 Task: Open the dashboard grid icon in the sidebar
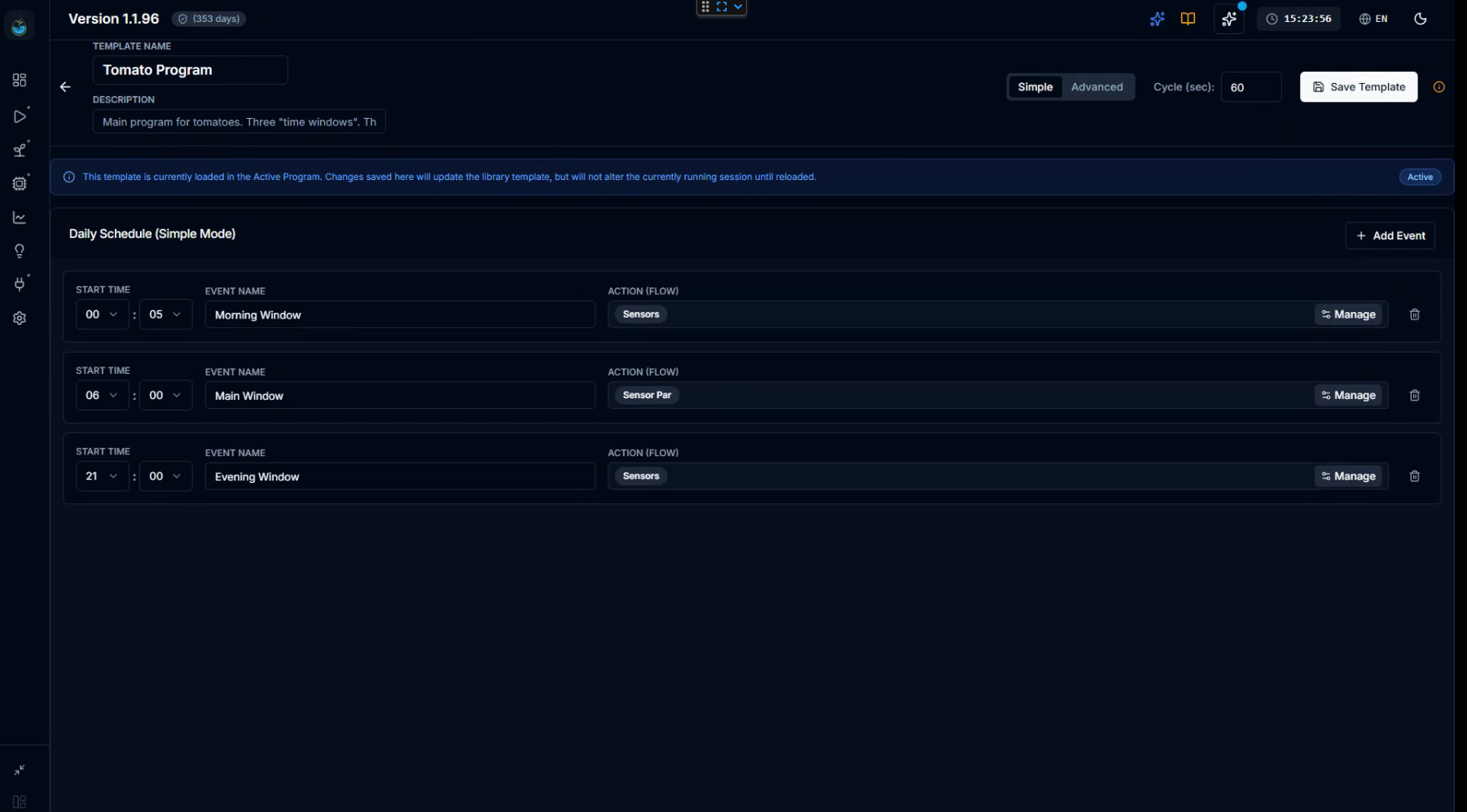[x=20, y=80]
